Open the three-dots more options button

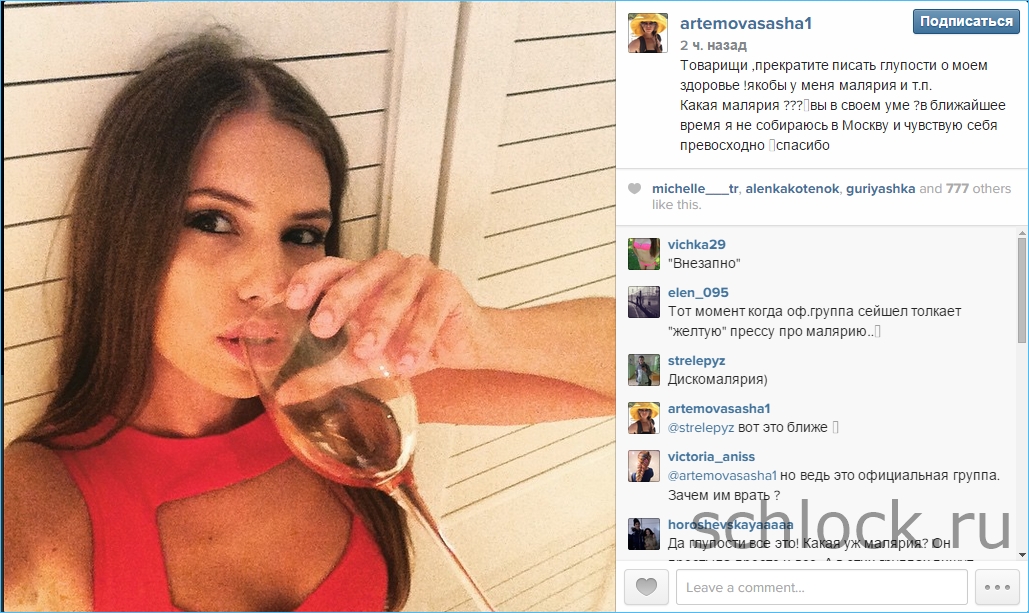click(x=997, y=587)
